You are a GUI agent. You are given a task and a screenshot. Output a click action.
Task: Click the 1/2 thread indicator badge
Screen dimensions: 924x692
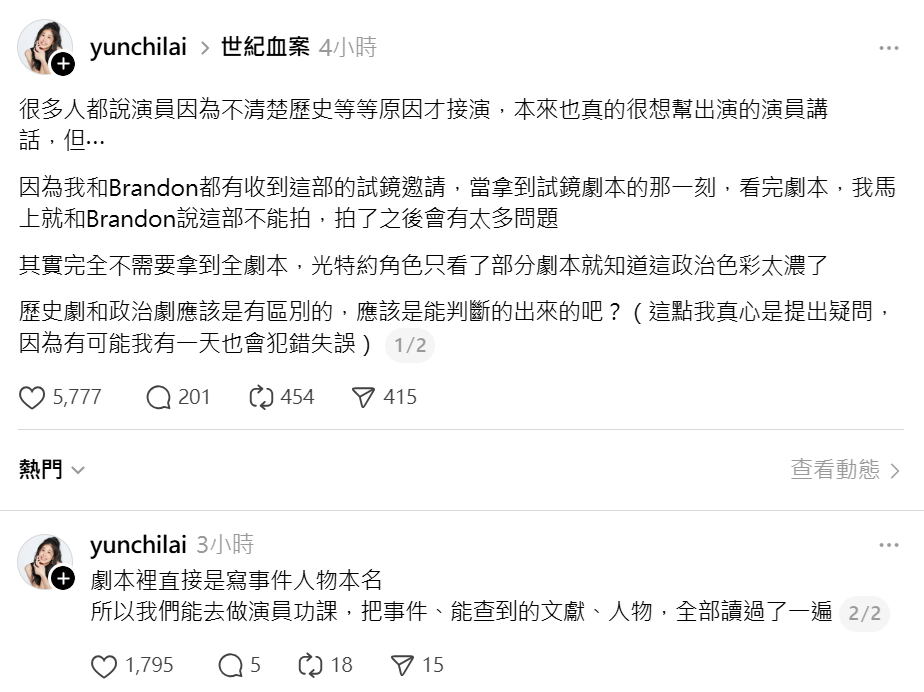410,346
